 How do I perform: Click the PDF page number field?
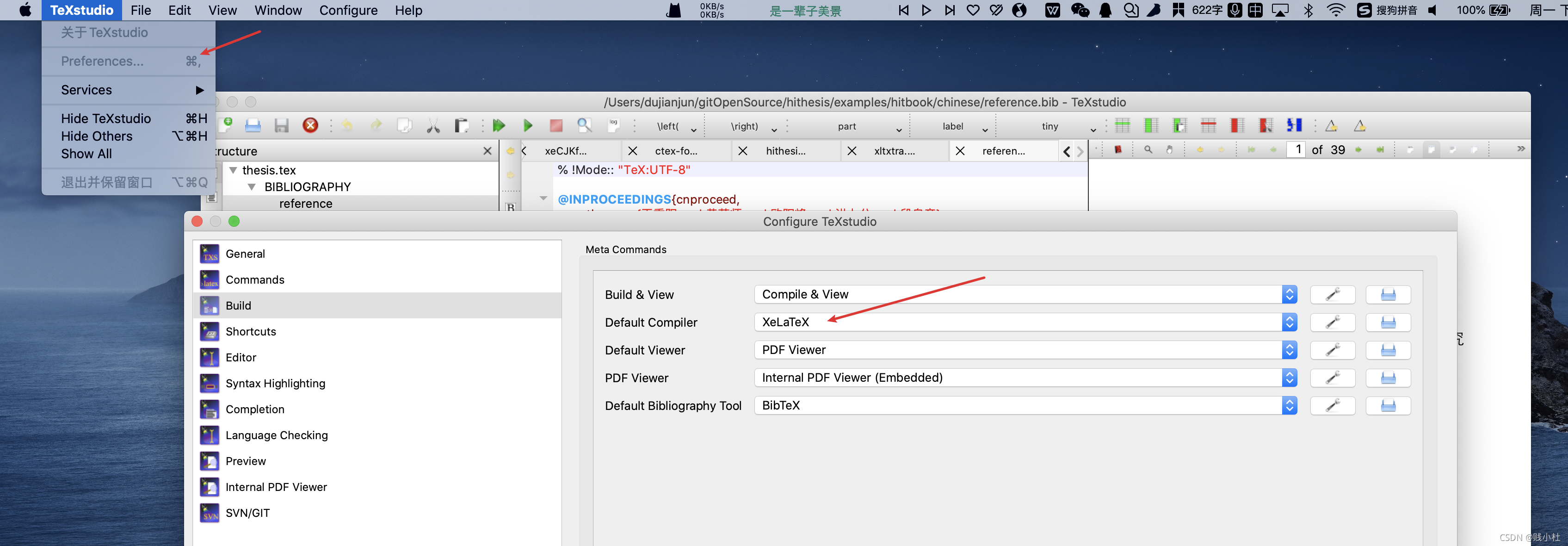(1296, 150)
